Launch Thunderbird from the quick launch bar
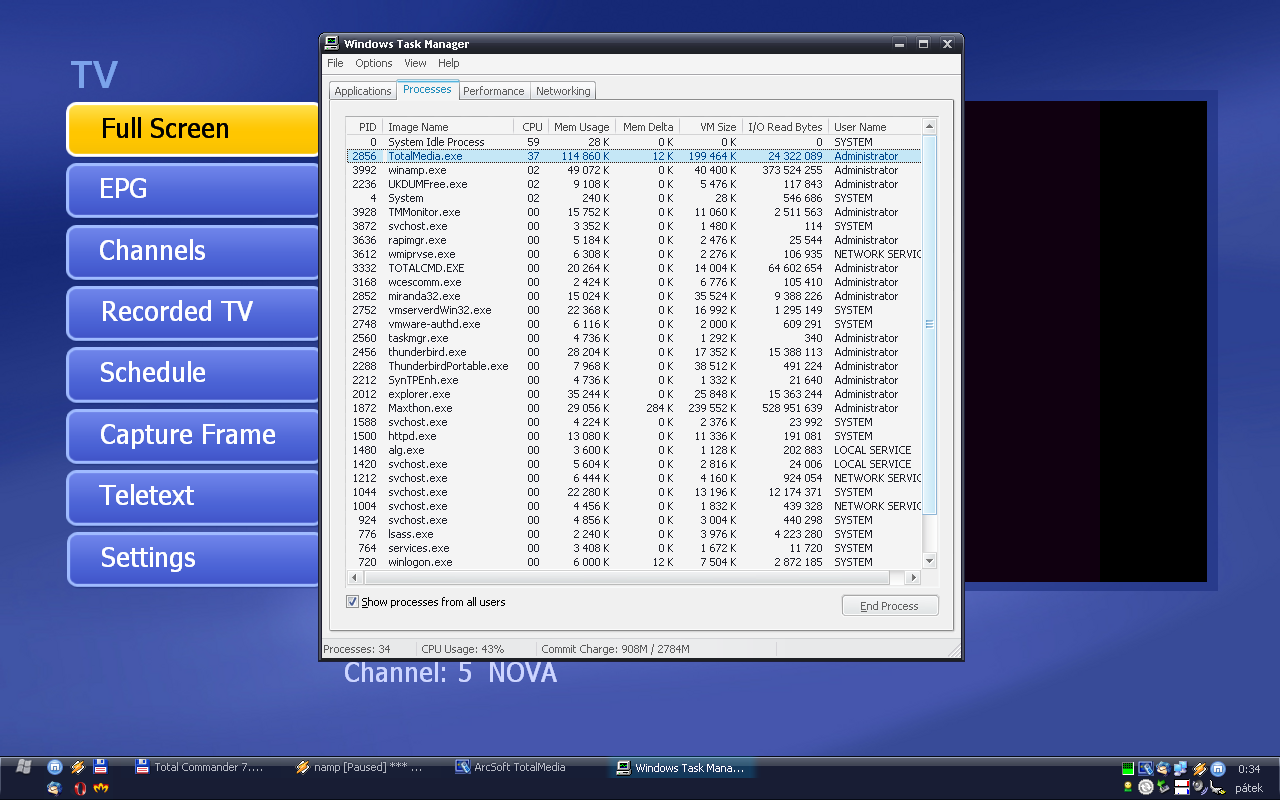This screenshot has width=1280, height=800. tap(55, 788)
